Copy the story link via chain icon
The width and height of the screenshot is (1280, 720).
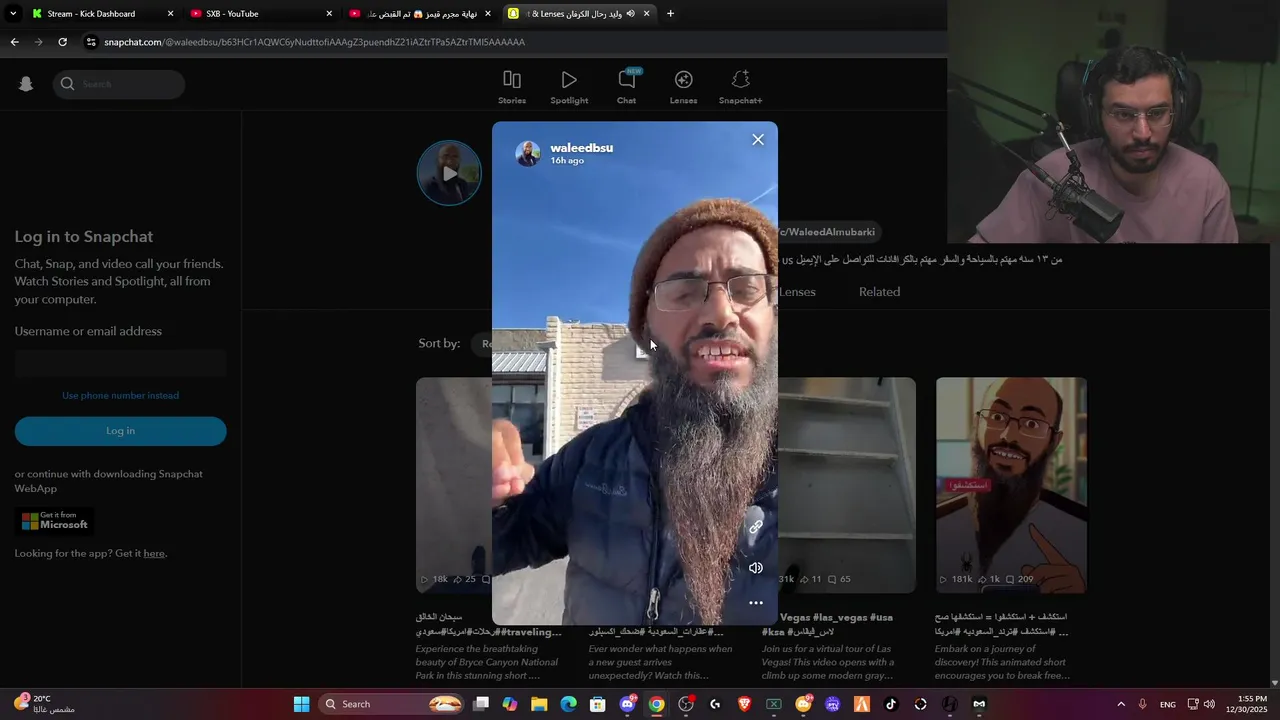[756, 527]
